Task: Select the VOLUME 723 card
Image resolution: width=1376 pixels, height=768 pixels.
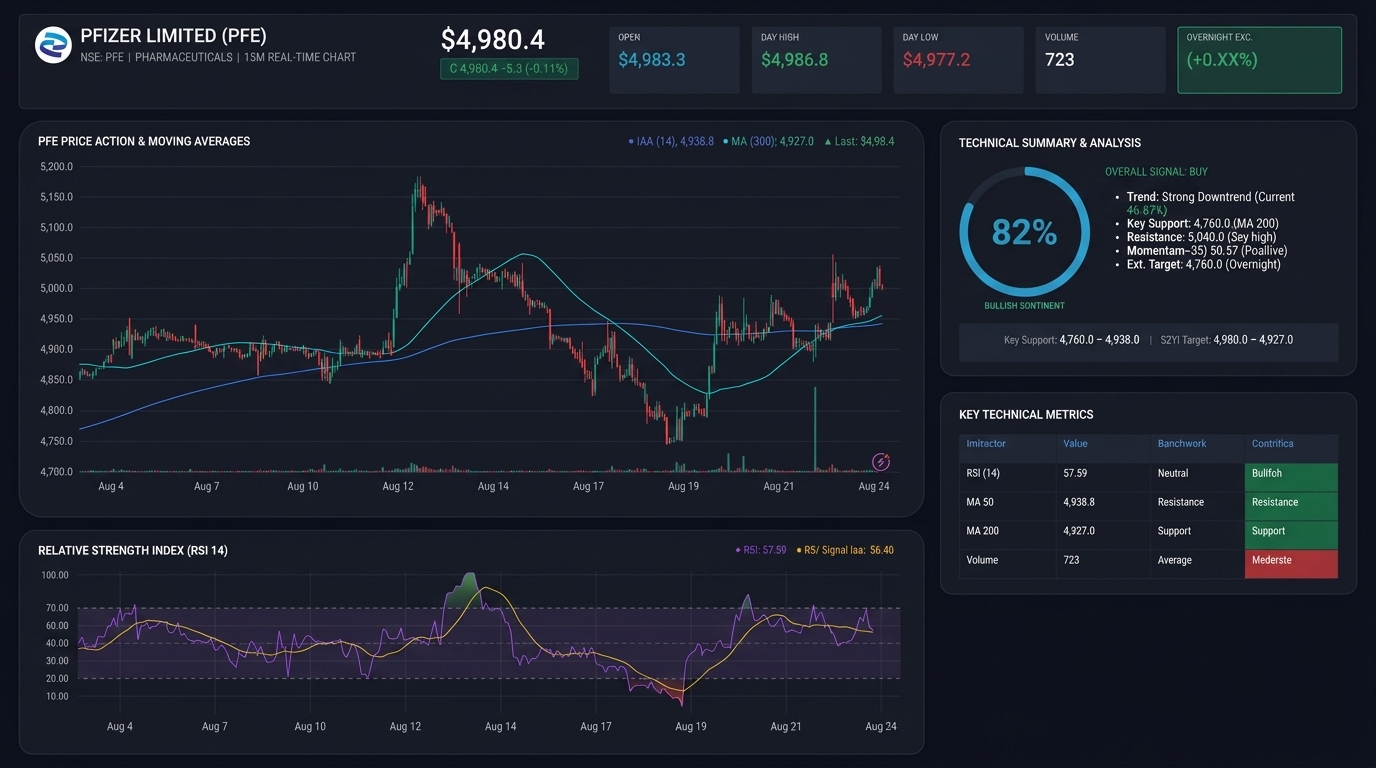Action: pos(1100,60)
